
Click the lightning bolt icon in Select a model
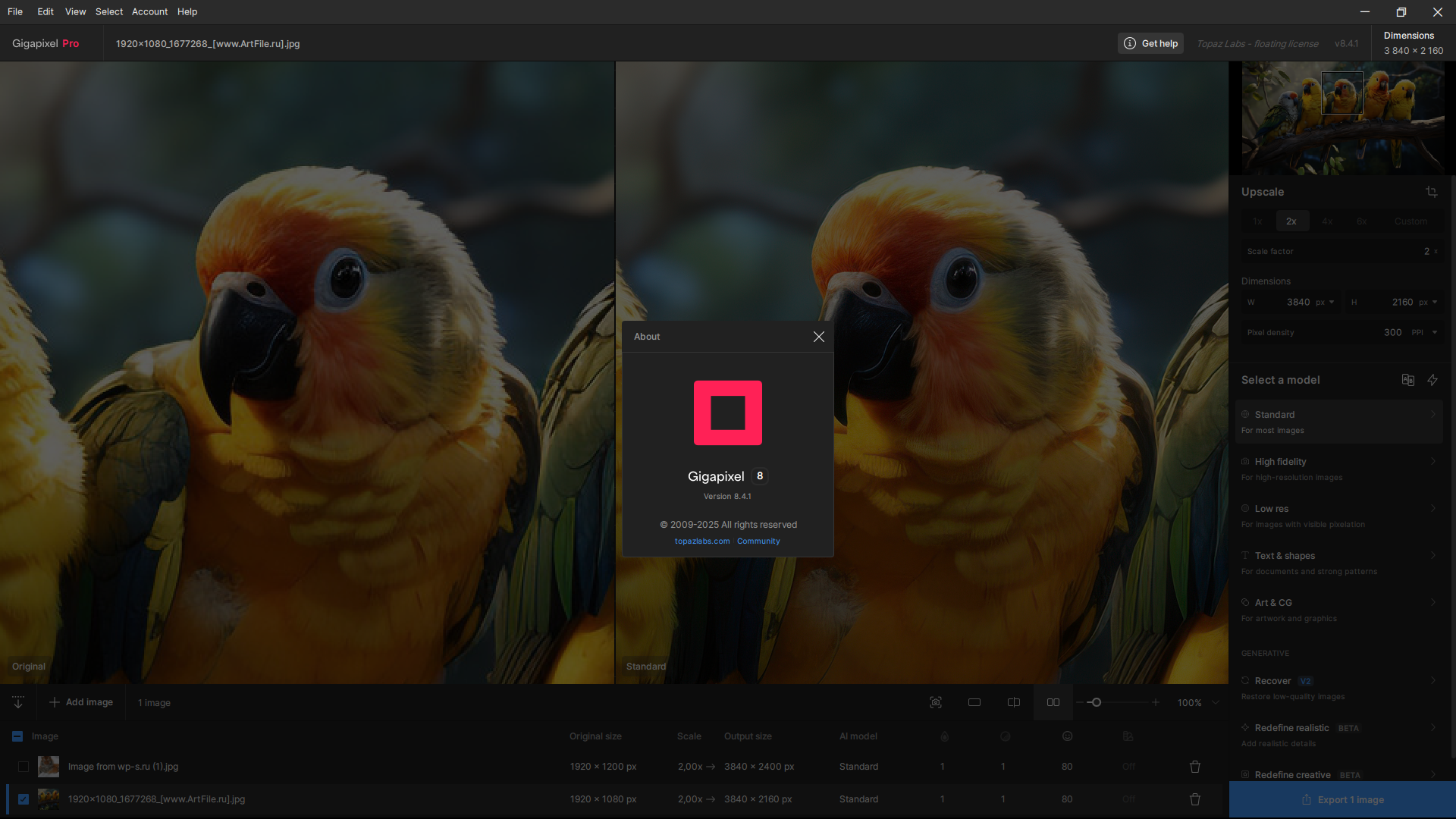[x=1432, y=380]
